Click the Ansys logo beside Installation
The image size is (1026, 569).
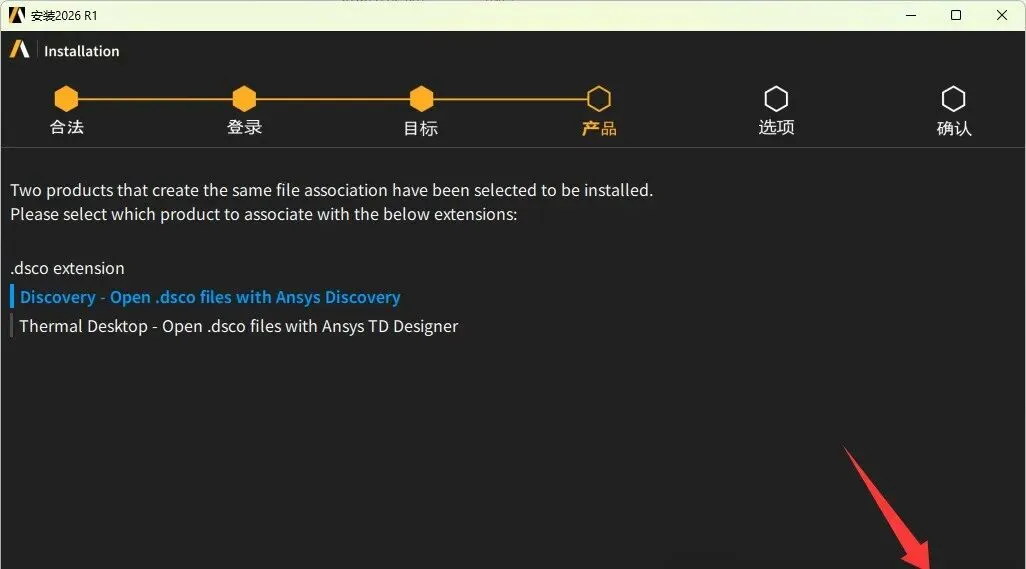tap(20, 50)
